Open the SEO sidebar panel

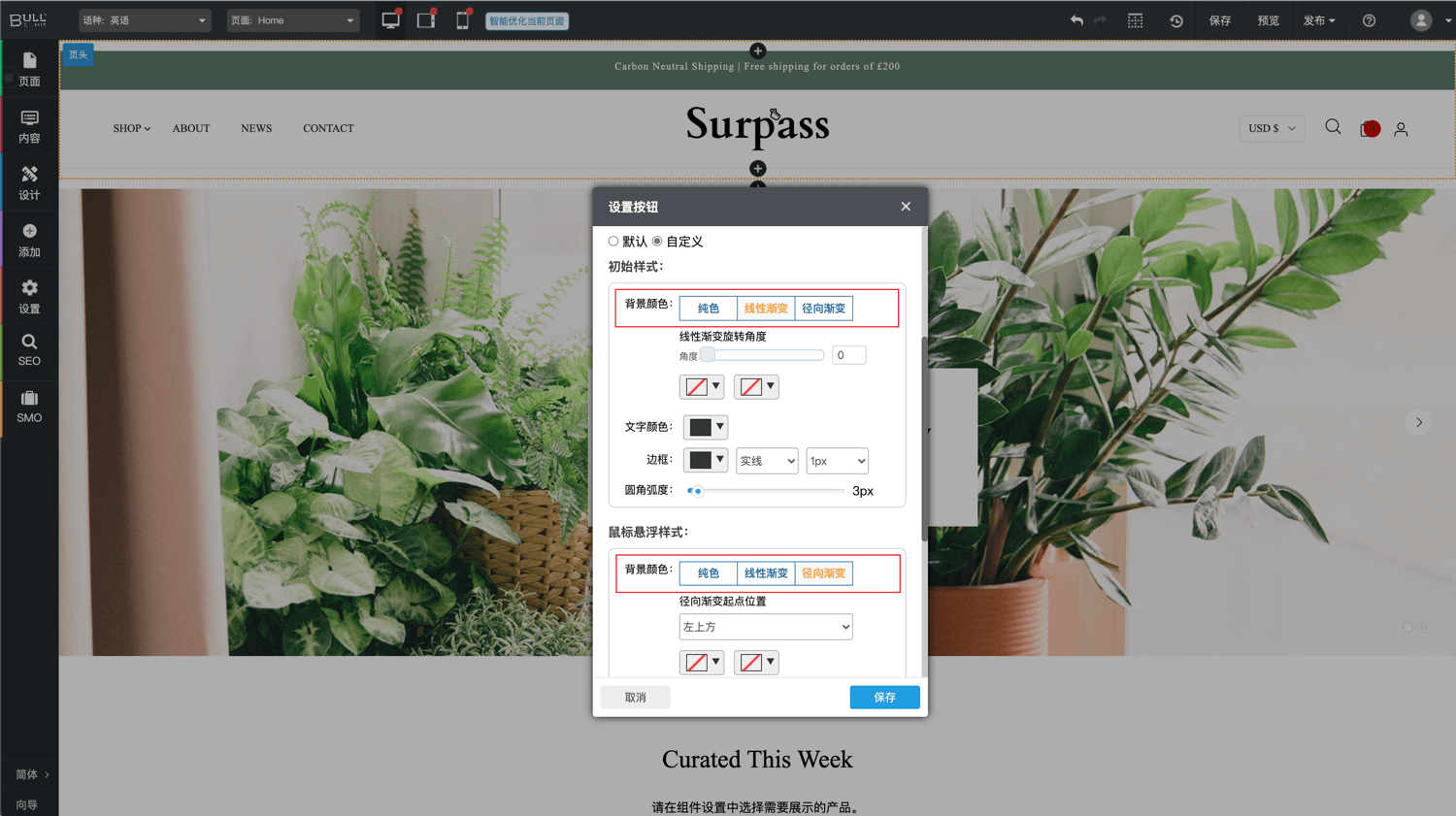[29, 349]
